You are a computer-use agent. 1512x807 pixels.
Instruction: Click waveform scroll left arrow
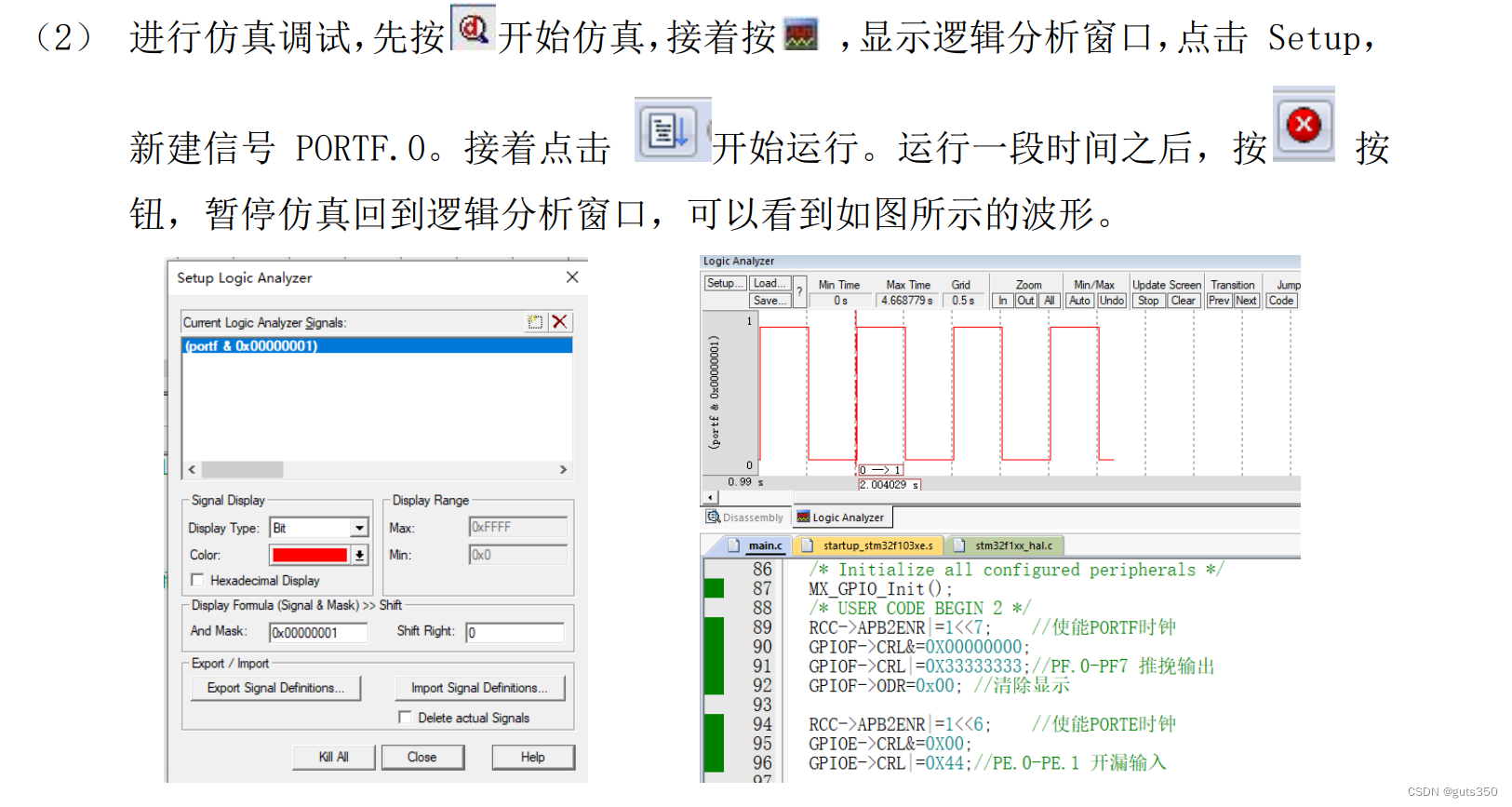711,497
